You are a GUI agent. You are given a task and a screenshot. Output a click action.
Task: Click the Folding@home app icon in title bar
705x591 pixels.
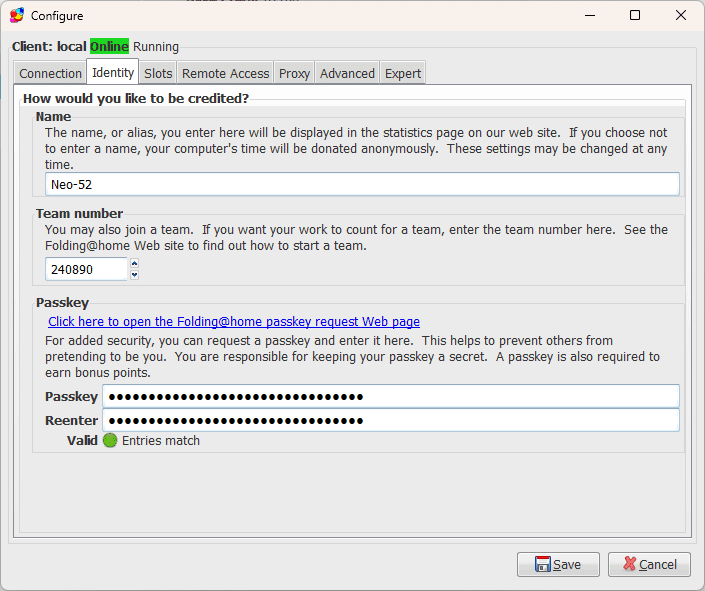pos(17,15)
